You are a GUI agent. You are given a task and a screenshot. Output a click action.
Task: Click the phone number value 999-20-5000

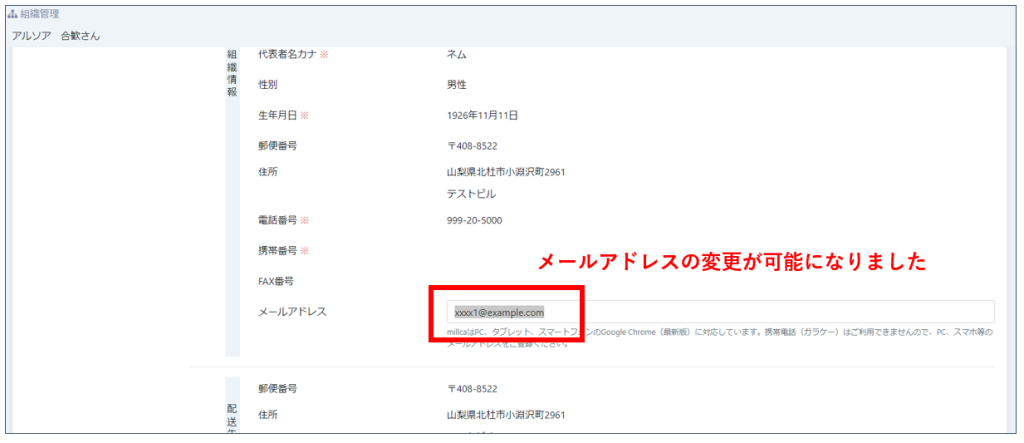474,220
